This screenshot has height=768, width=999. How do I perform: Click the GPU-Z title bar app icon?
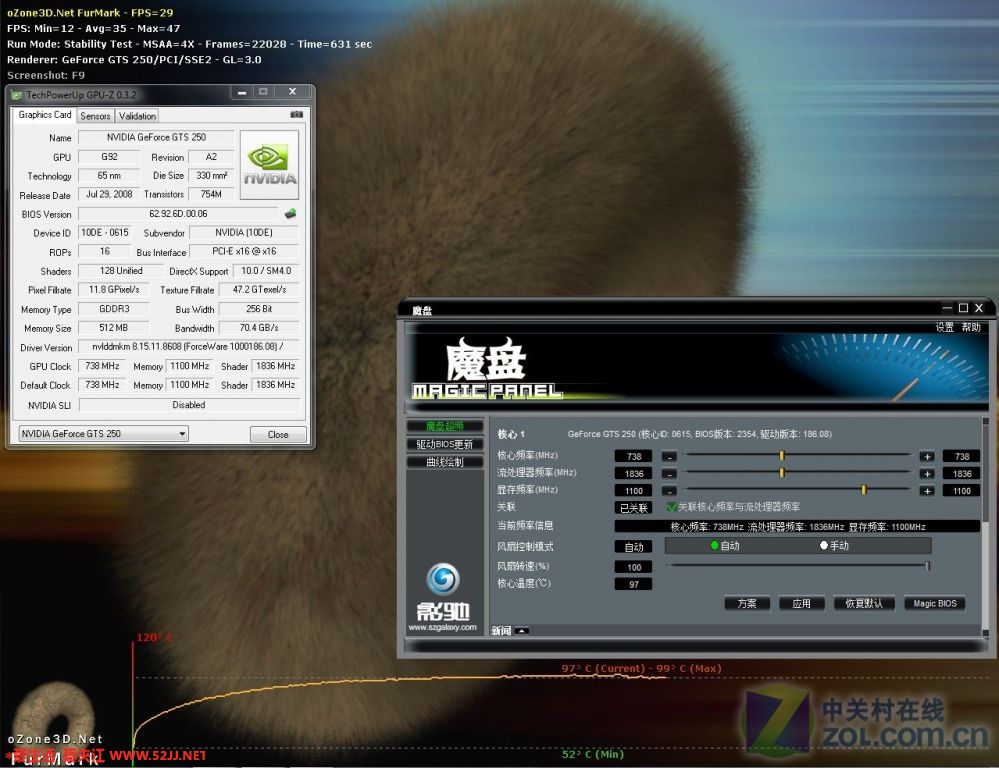[x=17, y=95]
